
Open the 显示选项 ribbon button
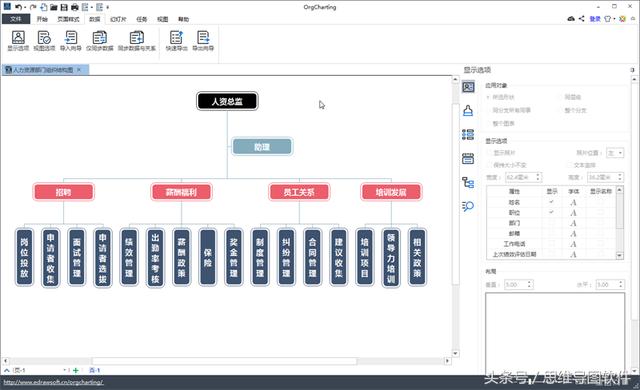tap(18, 41)
